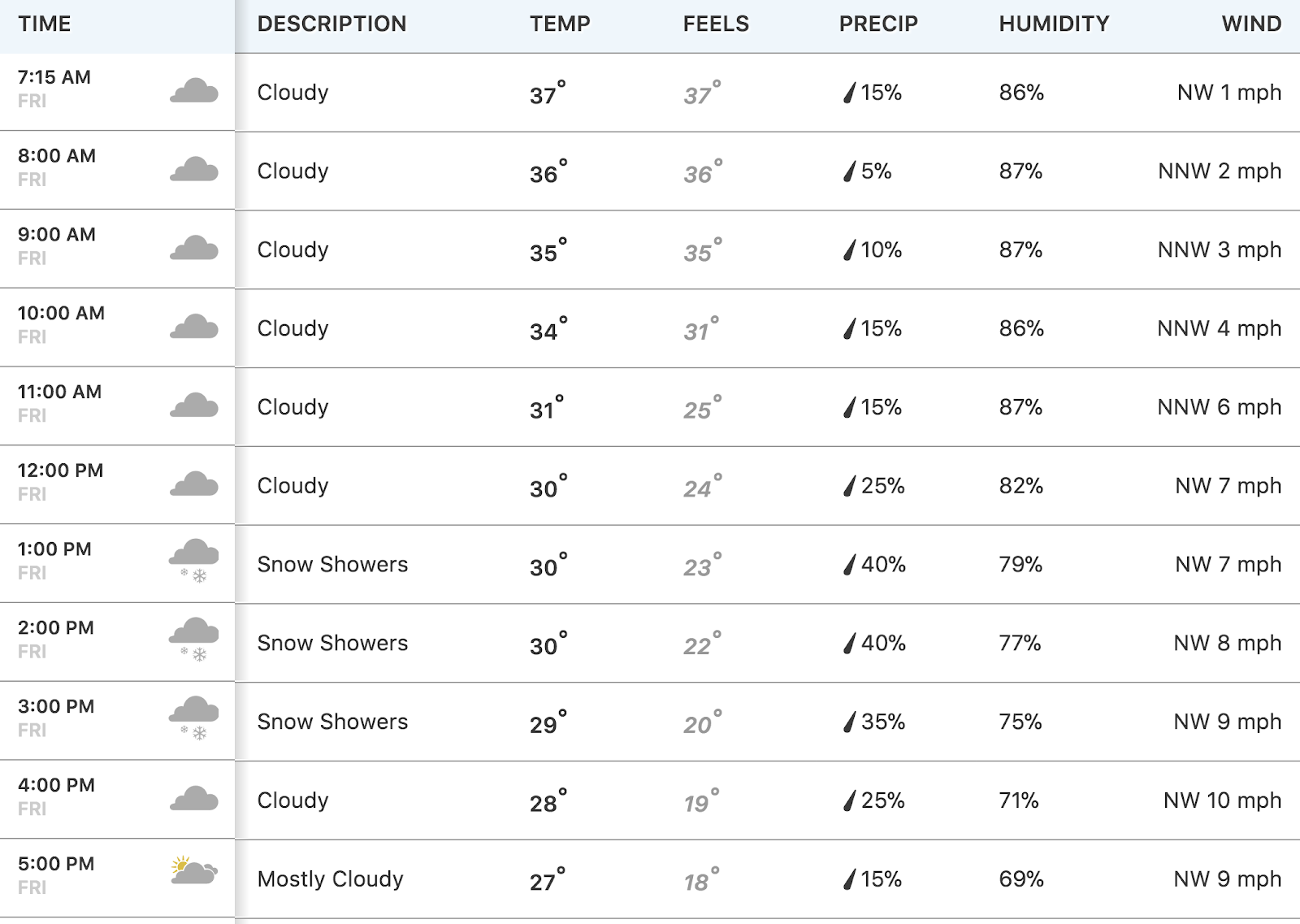The height and width of the screenshot is (924, 1300).
Task: Select the TEMP column header
Action: point(560,24)
